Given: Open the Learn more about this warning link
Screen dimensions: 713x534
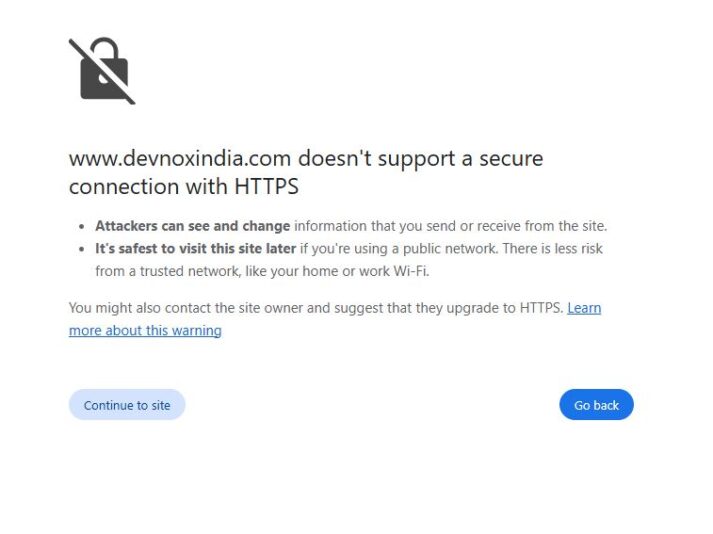Looking at the screenshot, I should (145, 331).
